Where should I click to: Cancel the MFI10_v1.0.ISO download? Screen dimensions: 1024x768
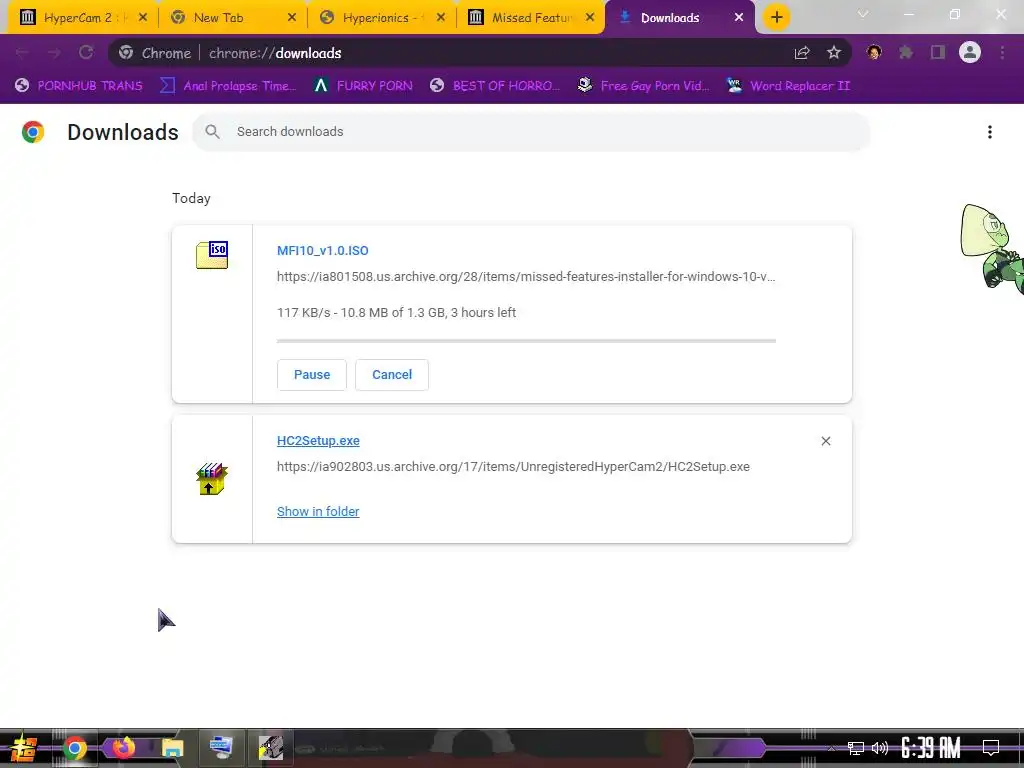coord(392,375)
